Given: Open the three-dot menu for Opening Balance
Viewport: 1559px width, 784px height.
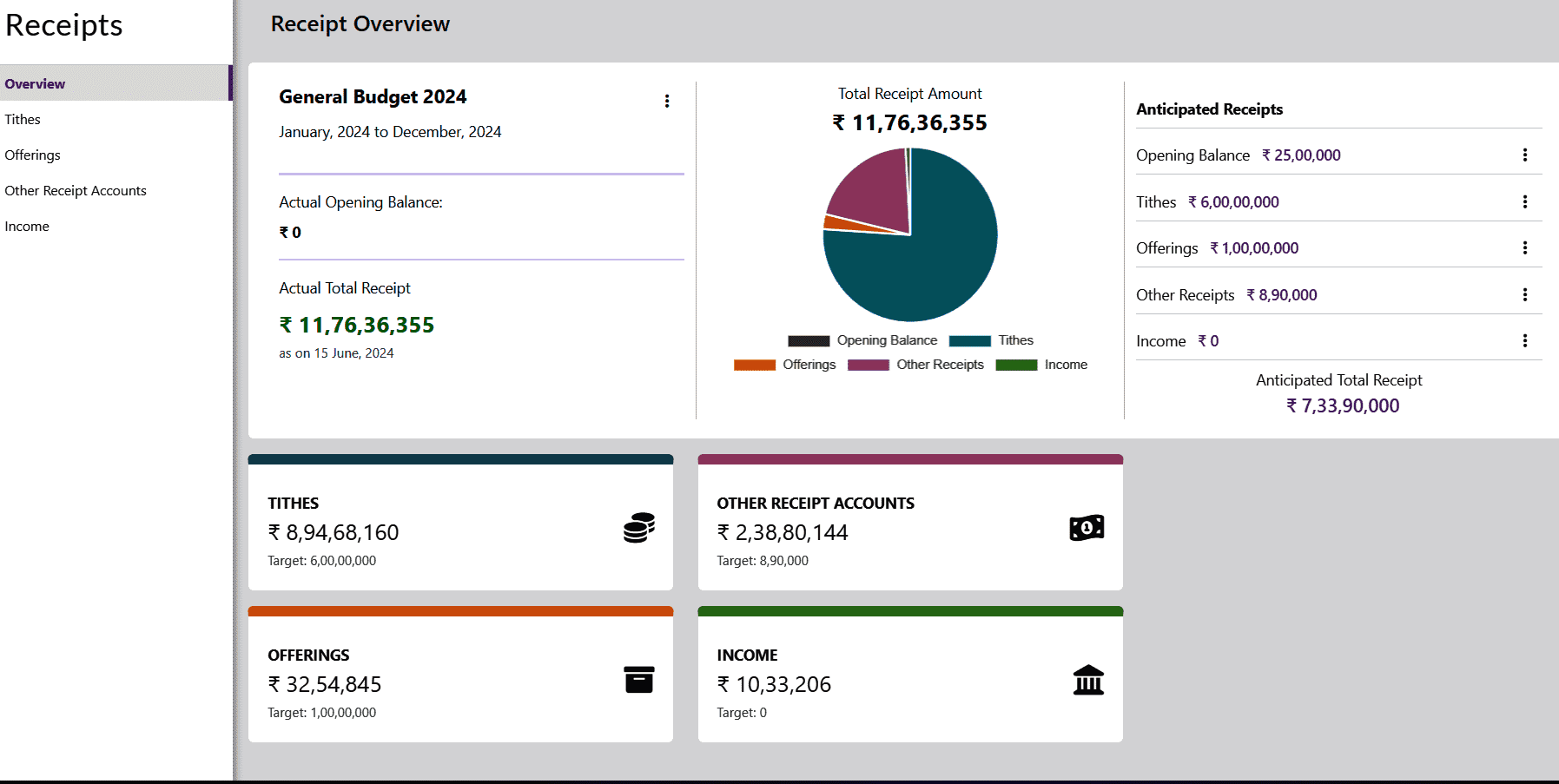Looking at the screenshot, I should (x=1524, y=155).
